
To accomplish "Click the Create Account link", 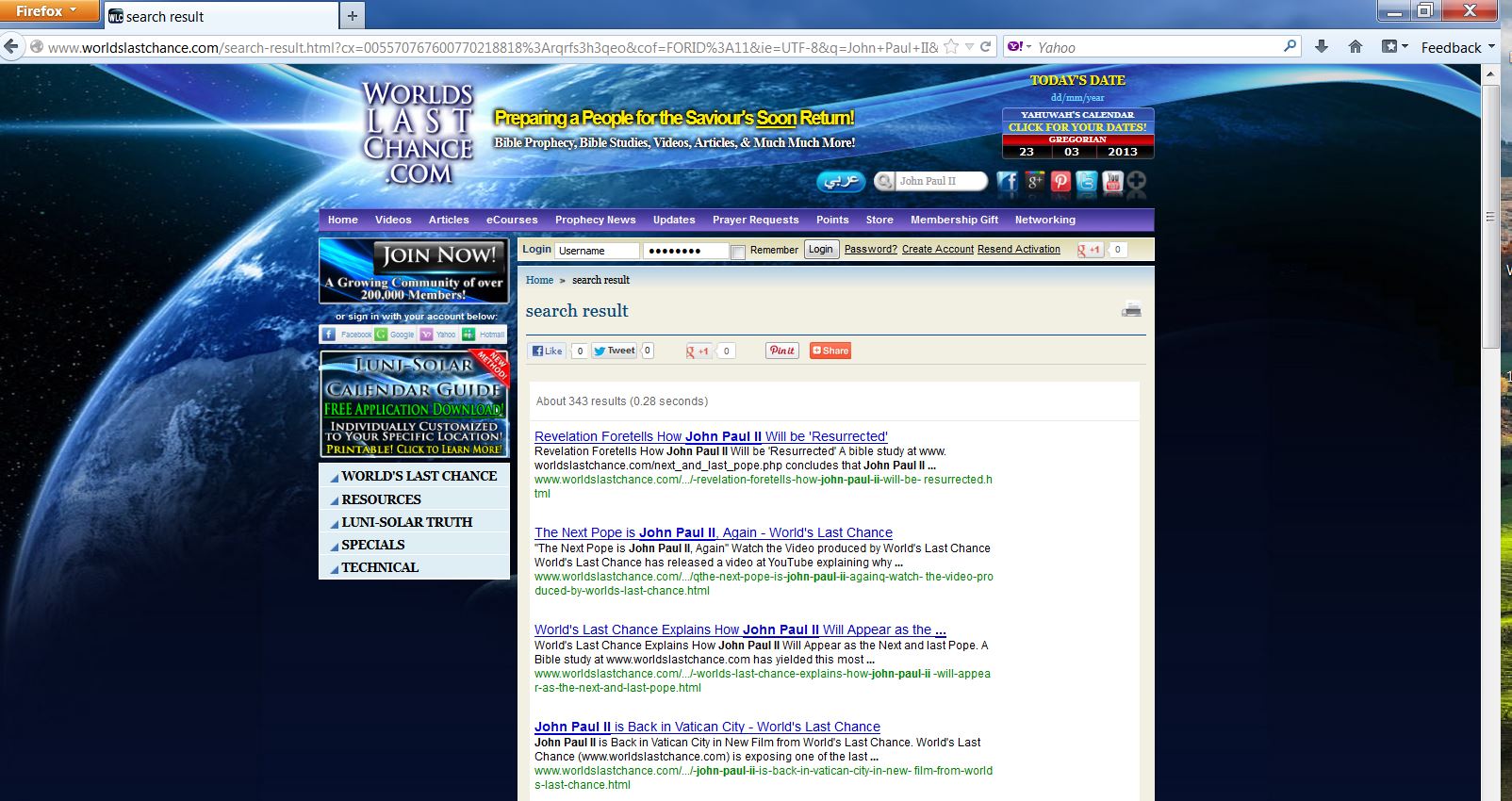I will tap(938, 250).
